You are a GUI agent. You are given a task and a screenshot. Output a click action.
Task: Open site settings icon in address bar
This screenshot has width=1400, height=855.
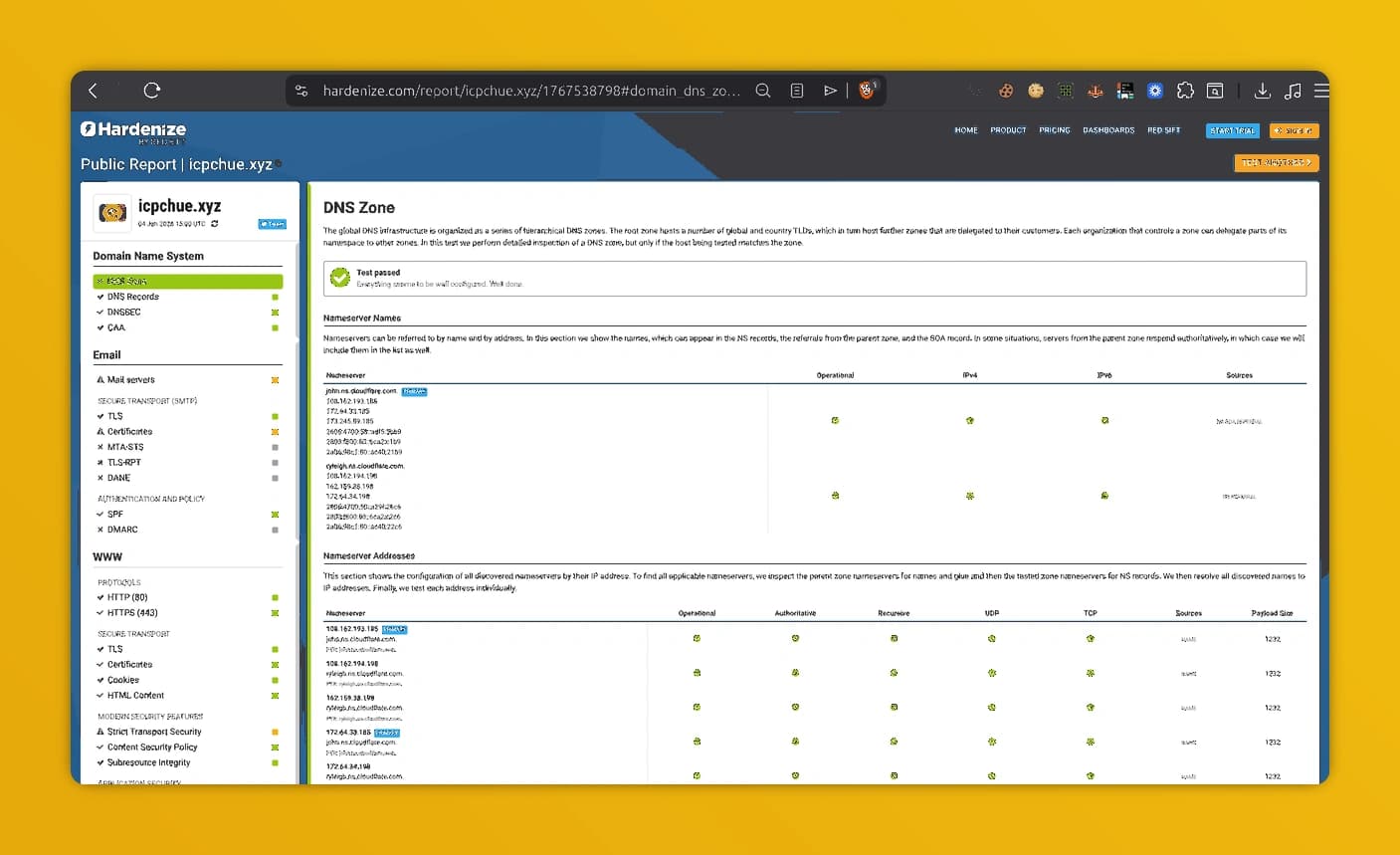click(301, 91)
